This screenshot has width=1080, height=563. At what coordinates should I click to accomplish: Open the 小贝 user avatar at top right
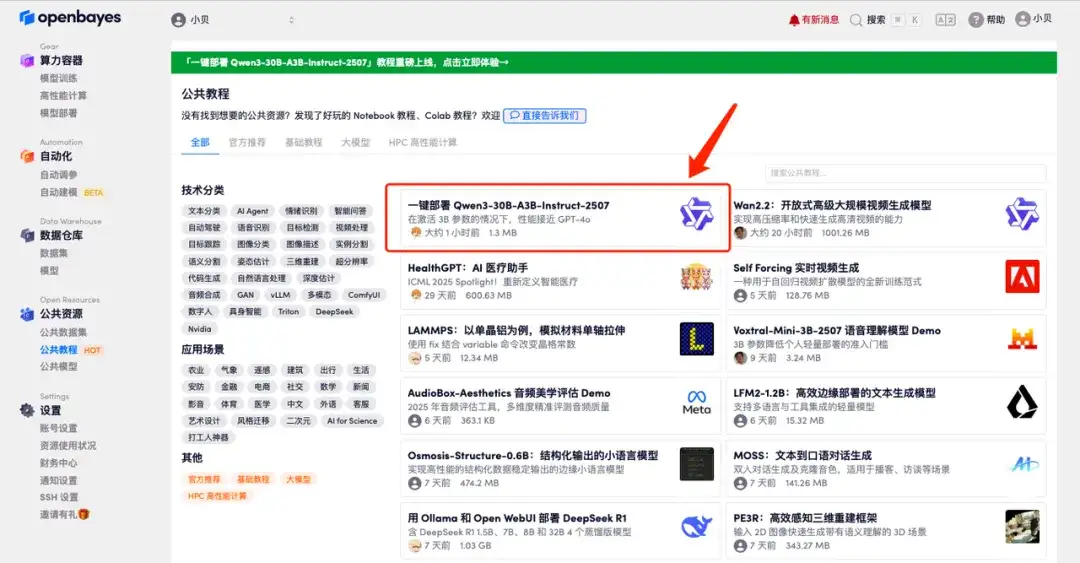pos(1023,19)
